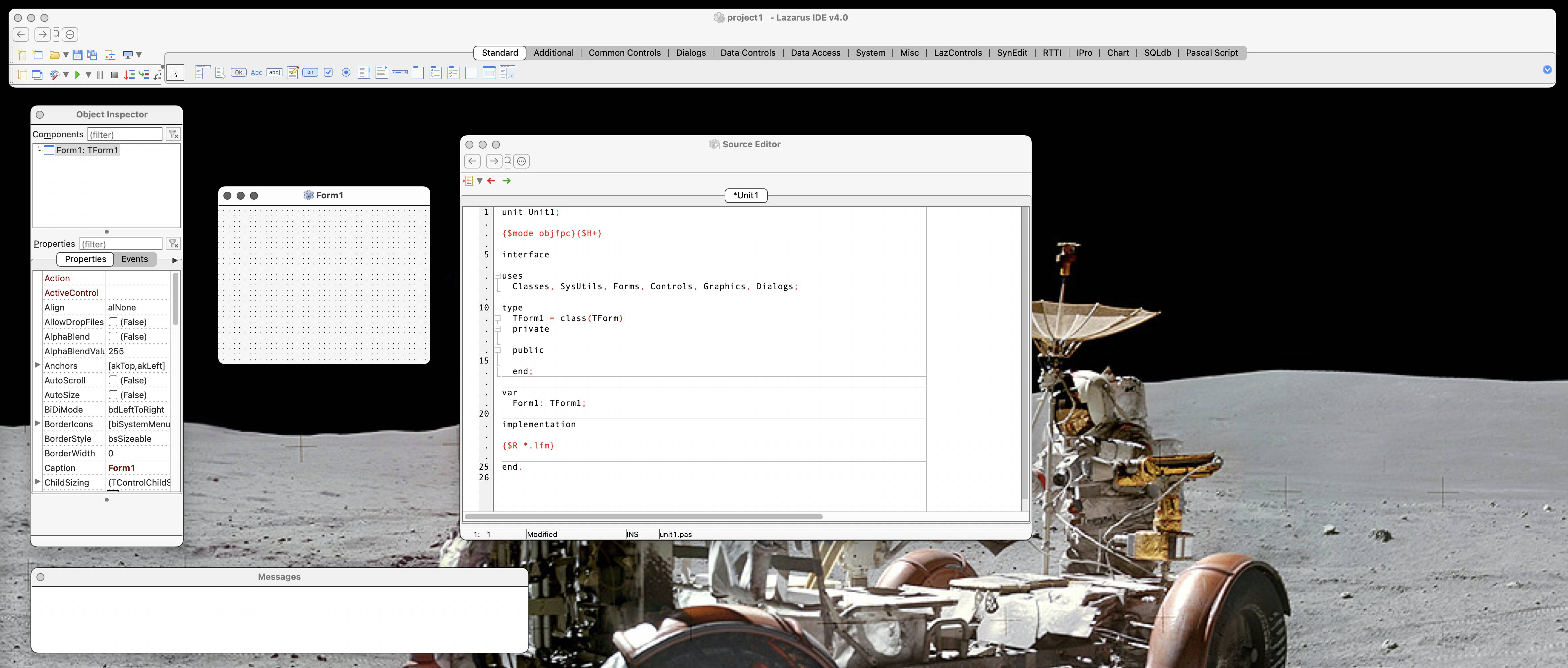Pick the TLabel 'Abc' component icon
The height and width of the screenshot is (668, 1568).
point(256,72)
